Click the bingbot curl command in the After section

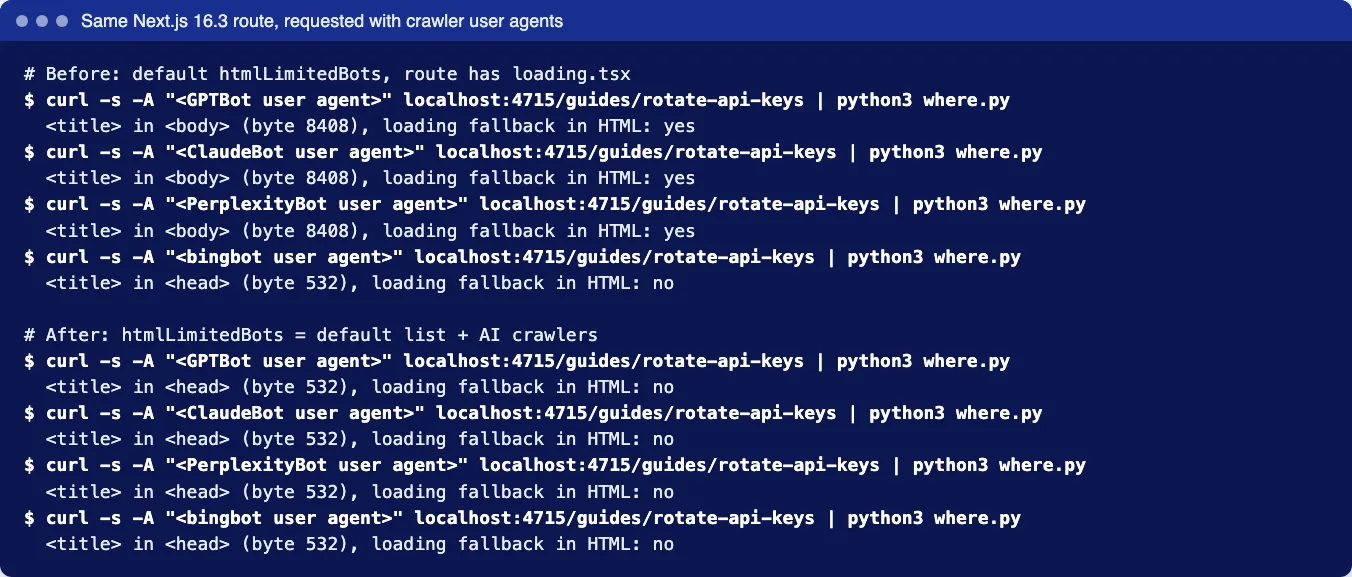(522, 517)
